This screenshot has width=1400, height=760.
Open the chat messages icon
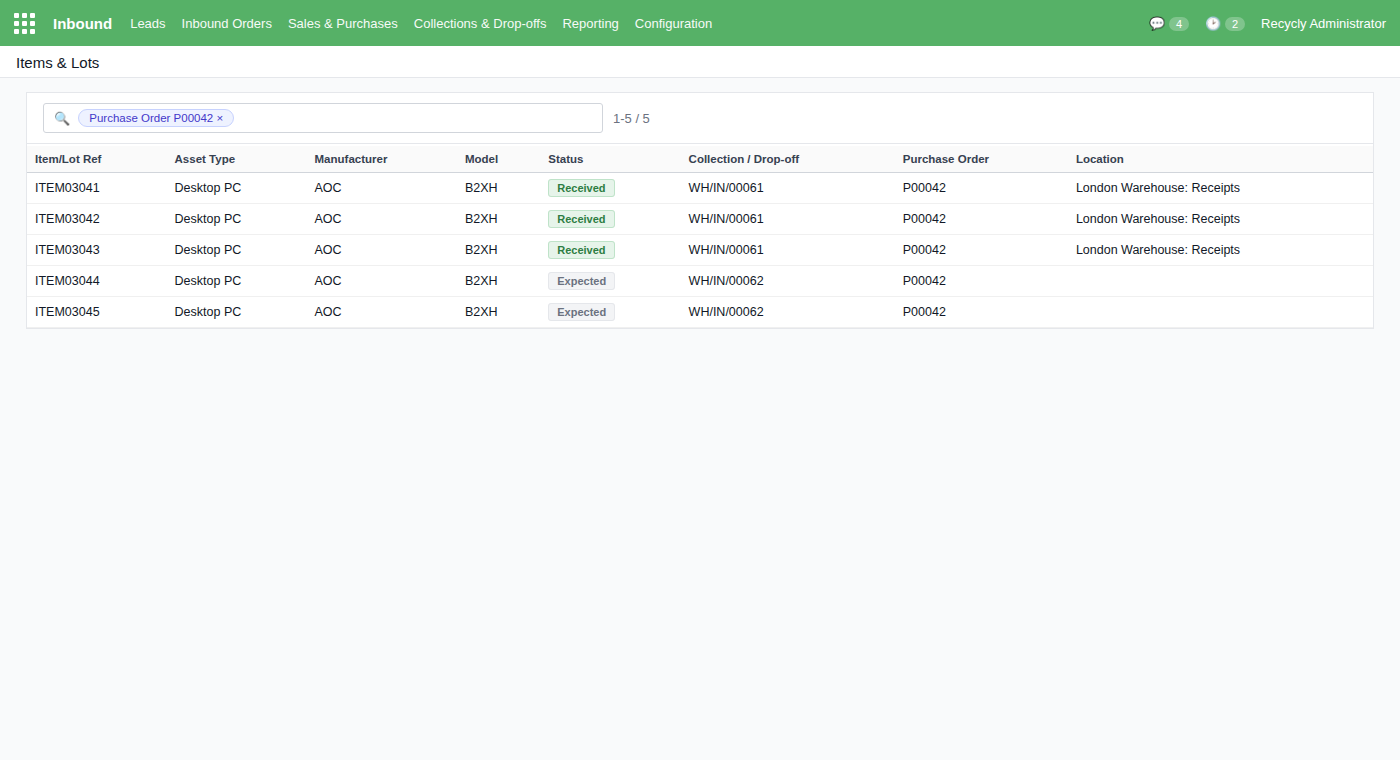(1157, 23)
